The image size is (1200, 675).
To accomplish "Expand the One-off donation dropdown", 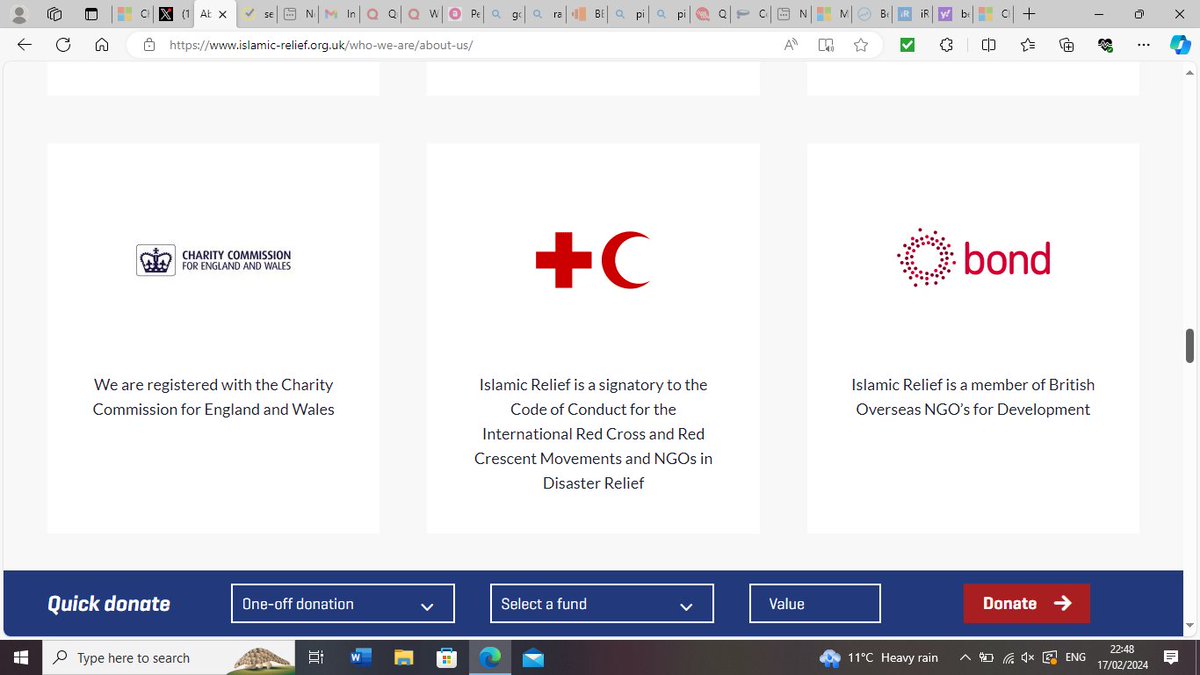I will coord(342,603).
